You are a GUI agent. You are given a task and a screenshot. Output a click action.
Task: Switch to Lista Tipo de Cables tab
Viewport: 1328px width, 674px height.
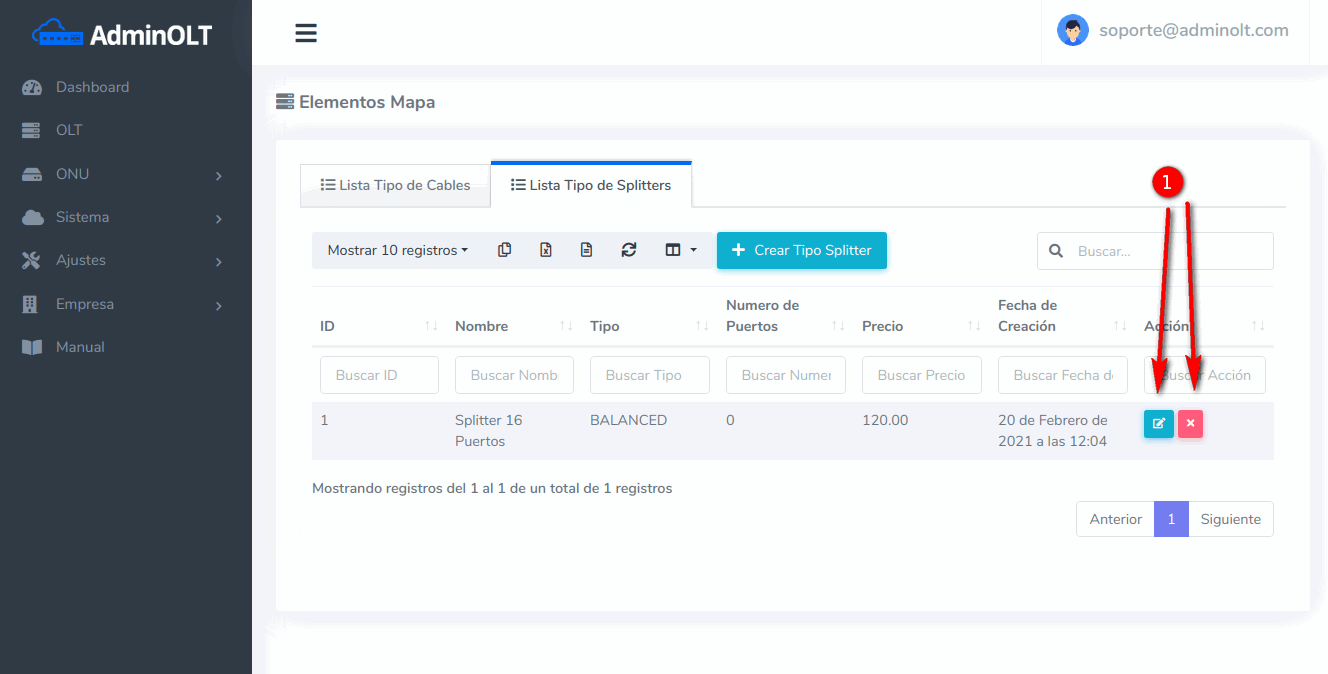395,185
